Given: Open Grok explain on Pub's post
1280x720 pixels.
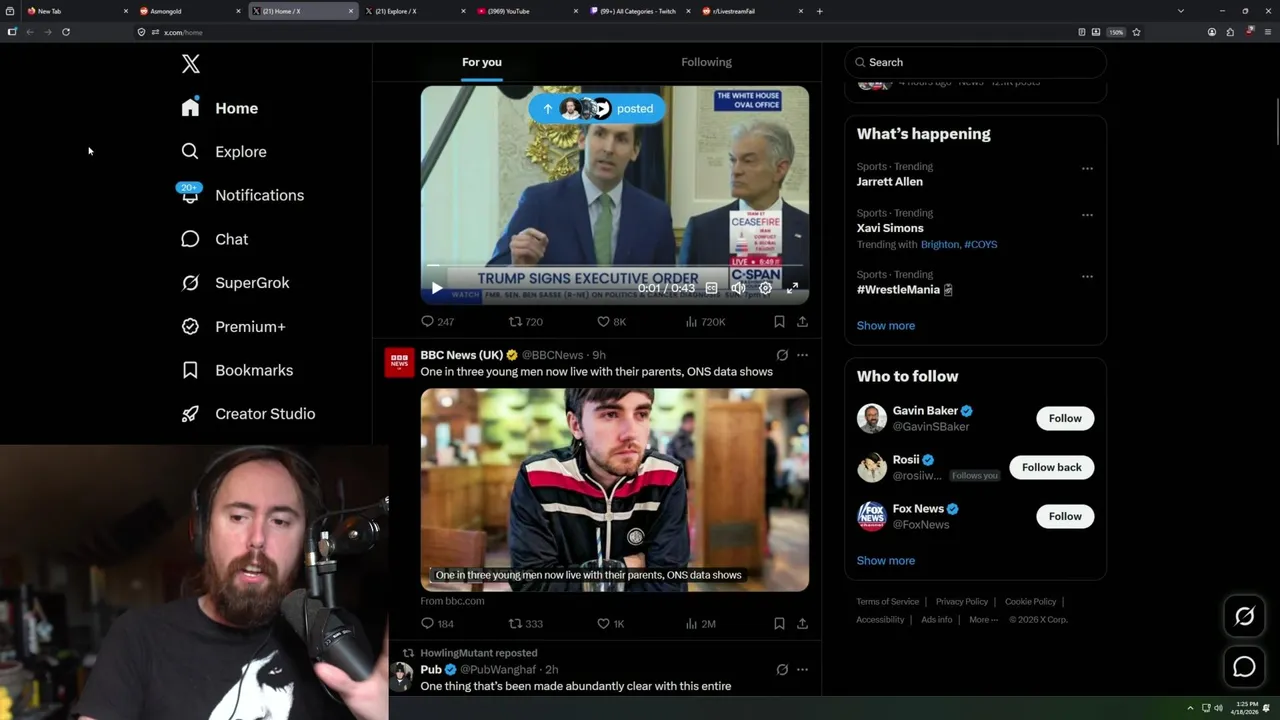Looking at the screenshot, I should tap(782, 669).
